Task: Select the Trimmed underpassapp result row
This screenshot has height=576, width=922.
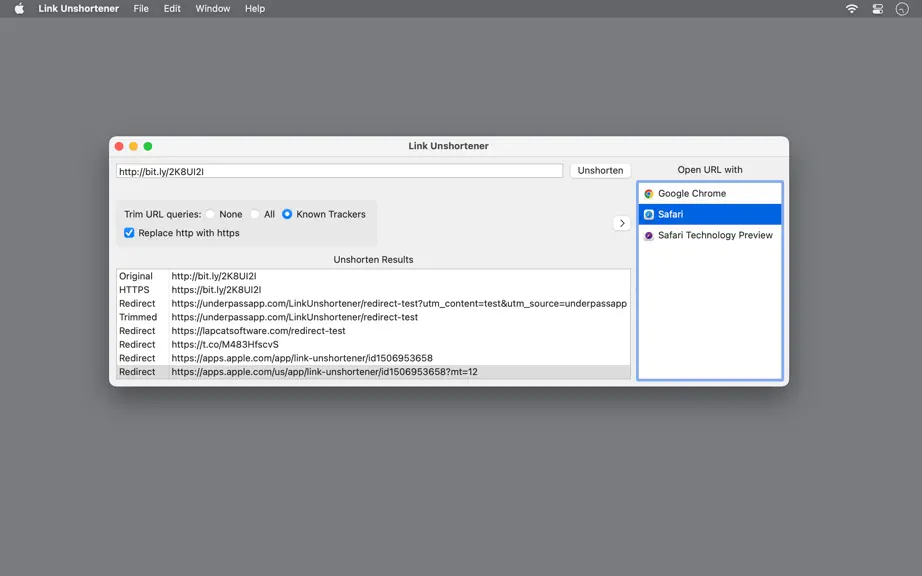Action: 373,317
